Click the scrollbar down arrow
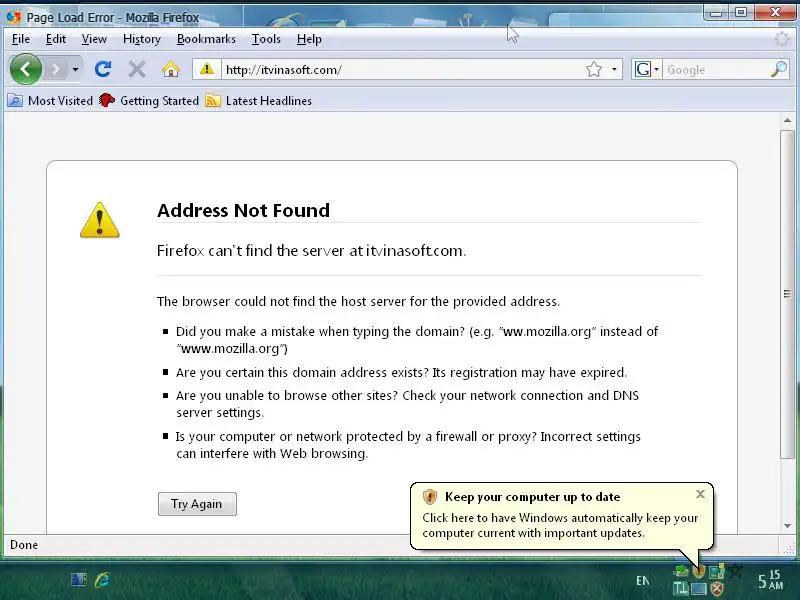Screen dimensions: 800x600 pos(787,526)
